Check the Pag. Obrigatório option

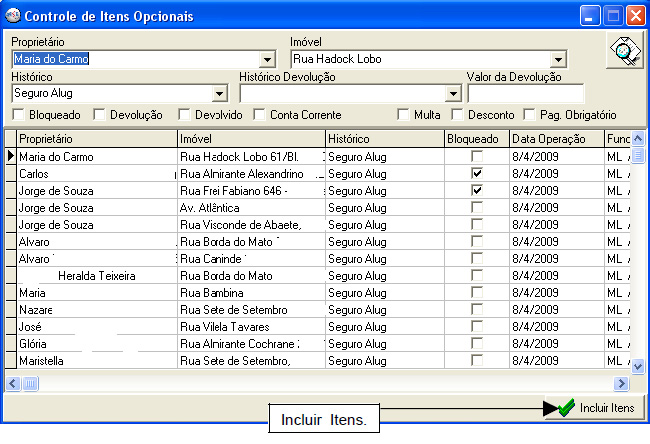pyautogui.click(x=527, y=115)
